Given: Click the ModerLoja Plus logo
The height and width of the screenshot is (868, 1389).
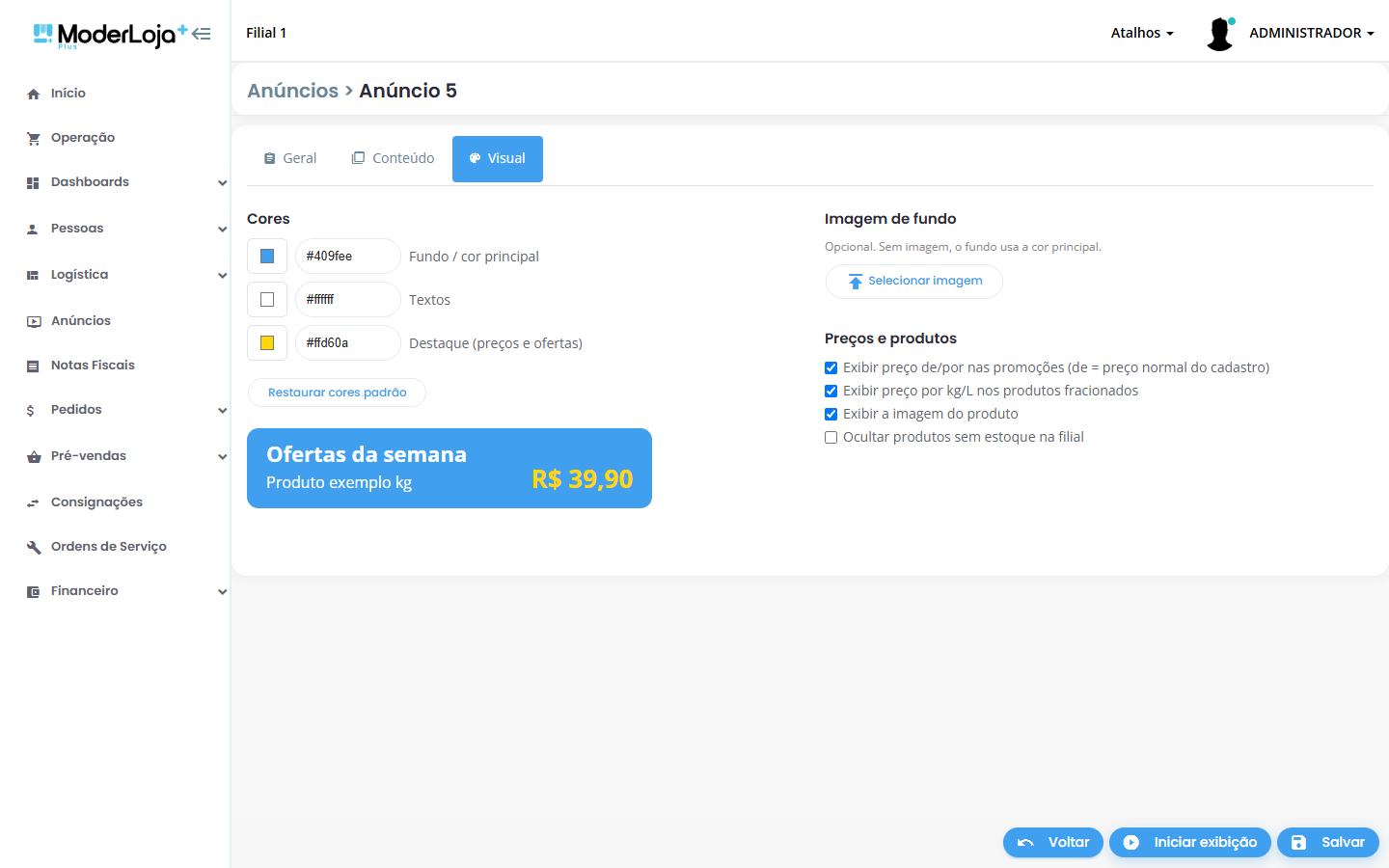Looking at the screenshot, I should (x=110, y=36).
